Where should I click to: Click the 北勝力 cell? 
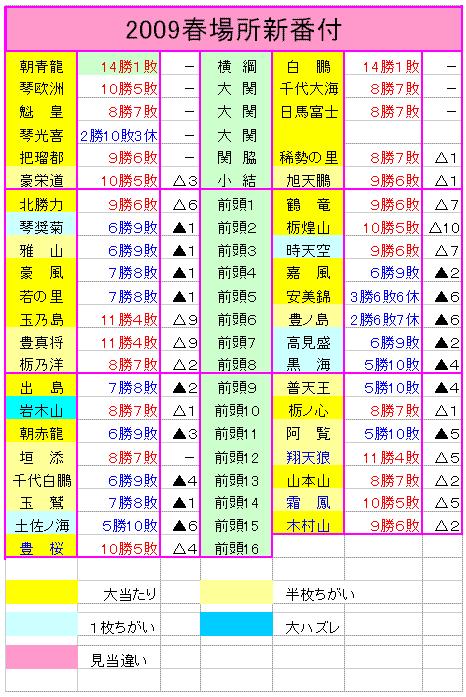[x=41, y=202]
